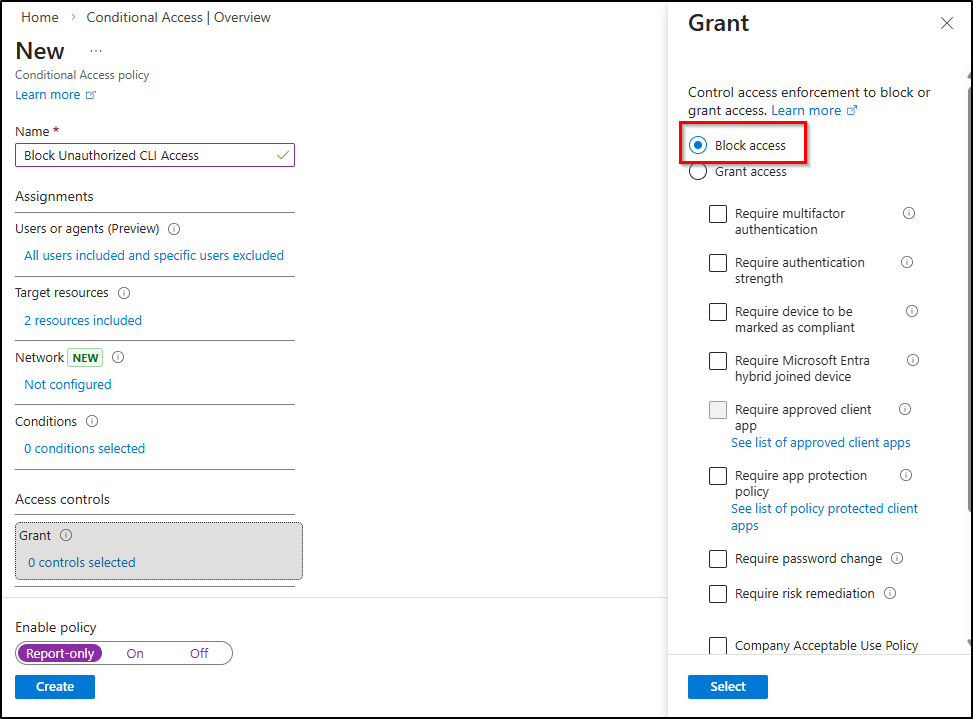Open the list of approved client apps
Image resolution: width=973 pixels, height=719 pixels.
click(820, 442)
